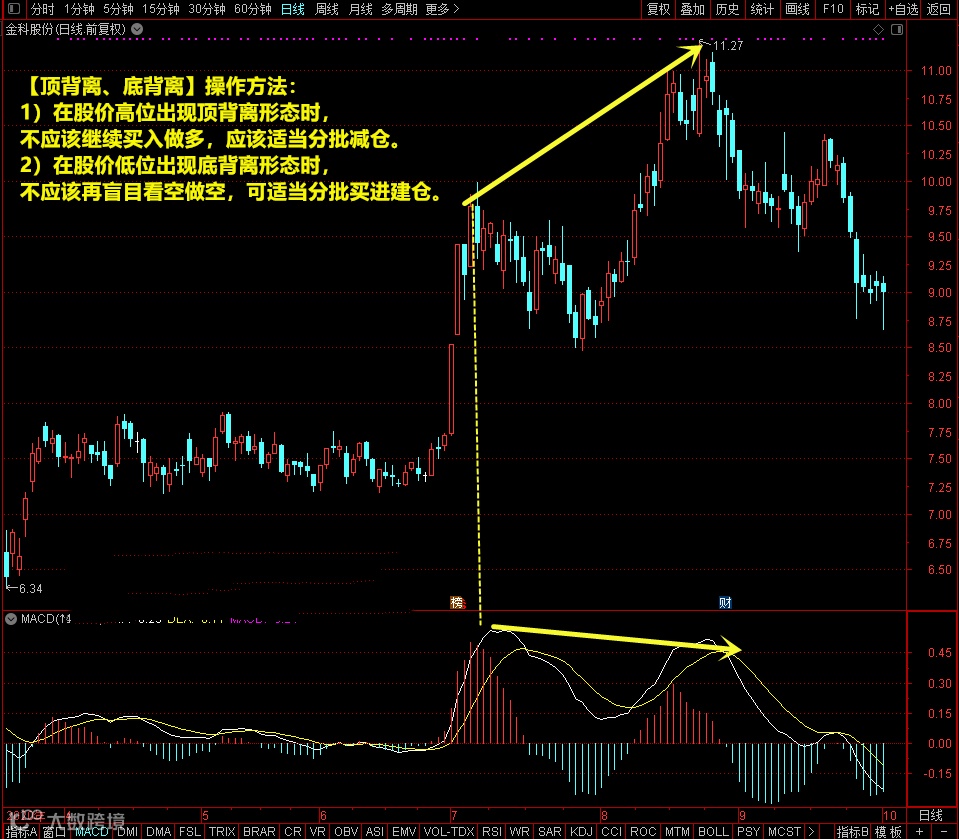Select the ASI indicator tab
This screenshot has width=959, height=839.
pos(374,832)
